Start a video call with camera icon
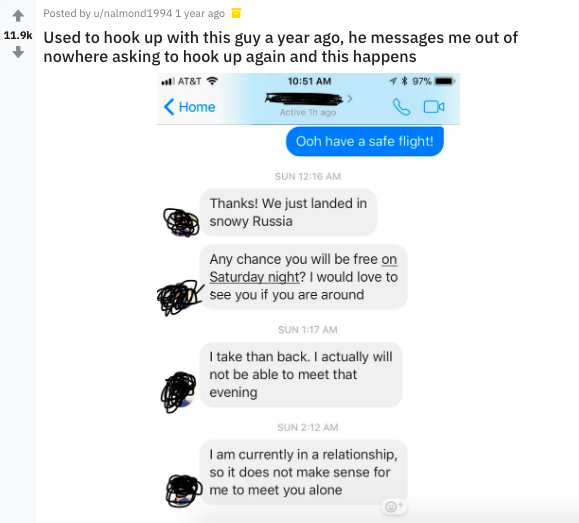Image resolution: width=579 pixels, height=523 pixels. point(434,107)
